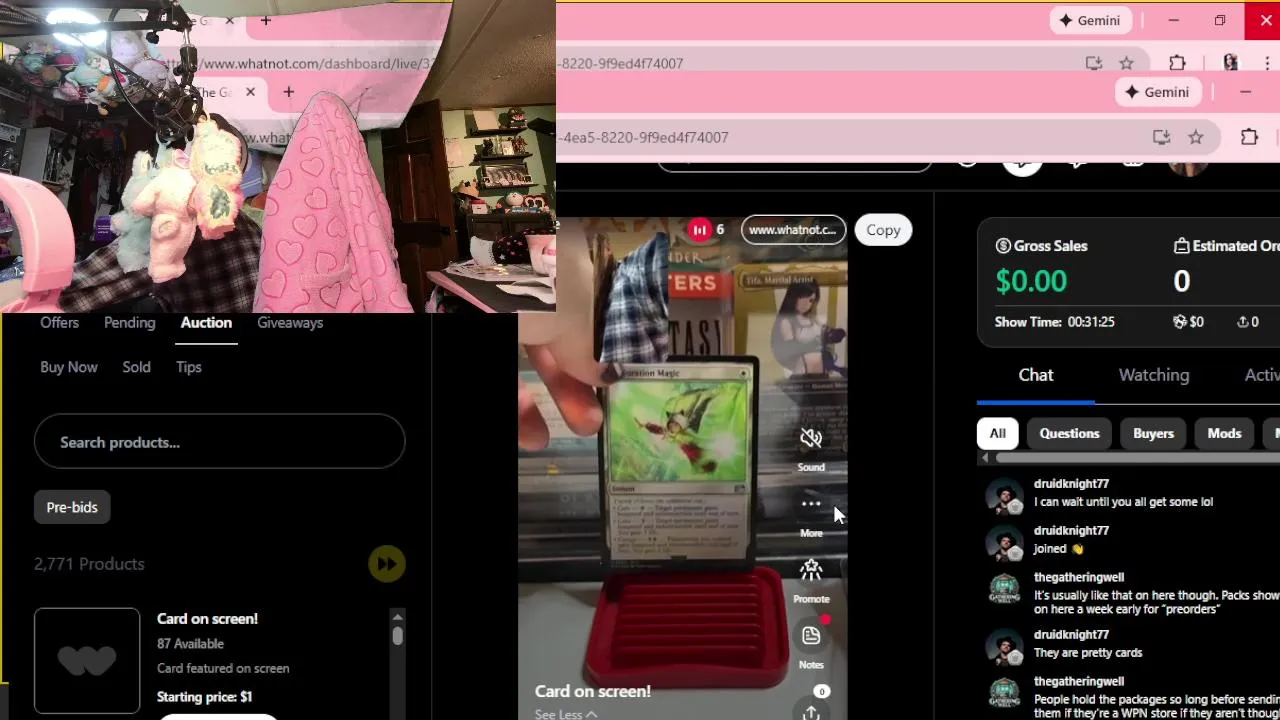
Task: Click thegatheringwell avatar beside preorders message
Action: point(1004,590)
